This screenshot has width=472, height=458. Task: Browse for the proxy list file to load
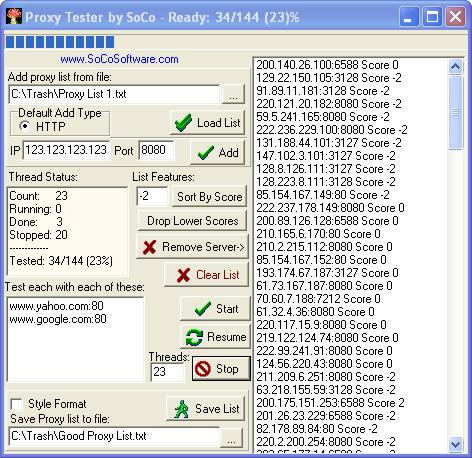click(233, 94)
